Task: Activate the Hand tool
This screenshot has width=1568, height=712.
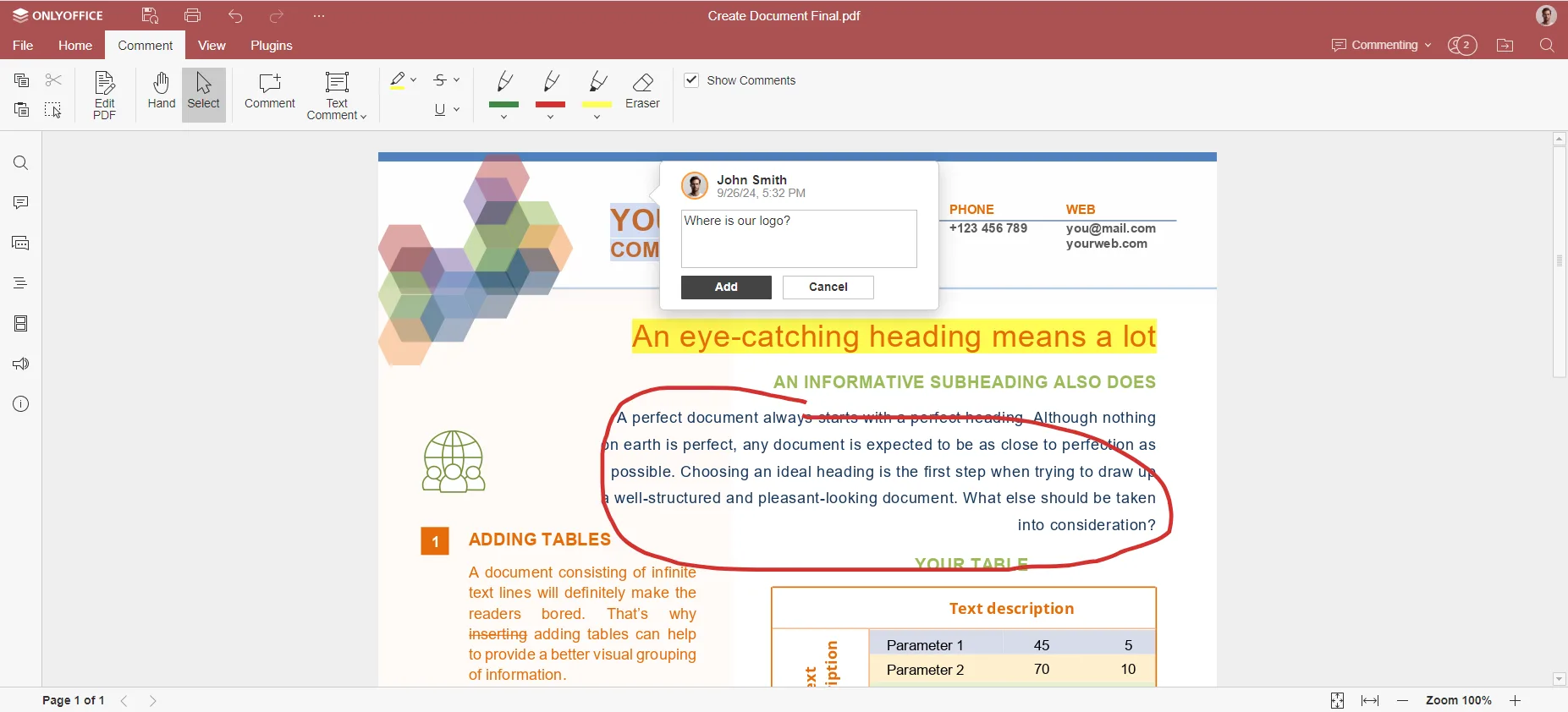Action: click(x=161, y=90)
